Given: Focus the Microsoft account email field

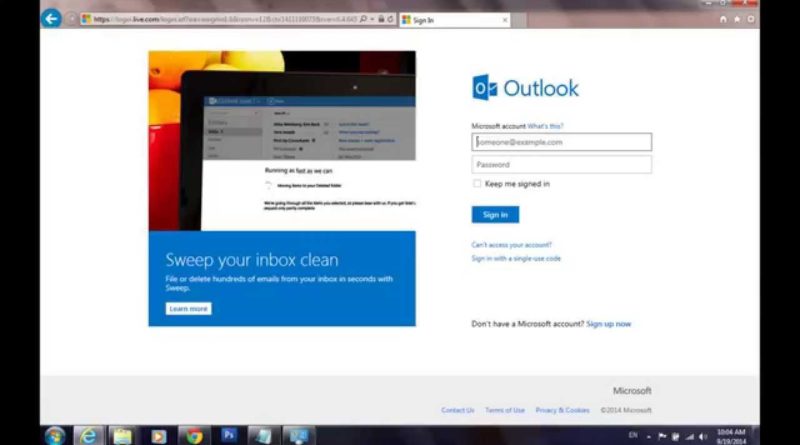Looking at the screenshot, I should [x=561, y=142].
